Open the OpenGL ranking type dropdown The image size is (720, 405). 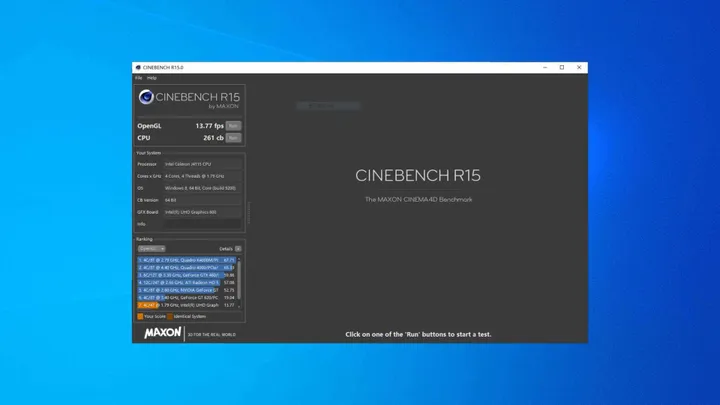[152, 248]
